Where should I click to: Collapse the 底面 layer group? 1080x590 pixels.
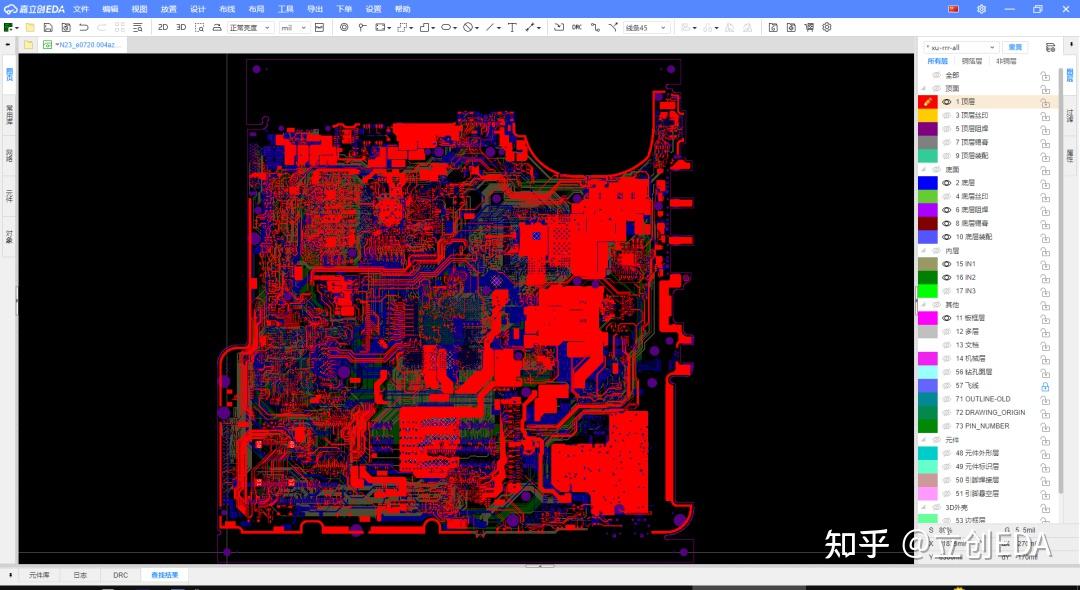tap(924, 169)
